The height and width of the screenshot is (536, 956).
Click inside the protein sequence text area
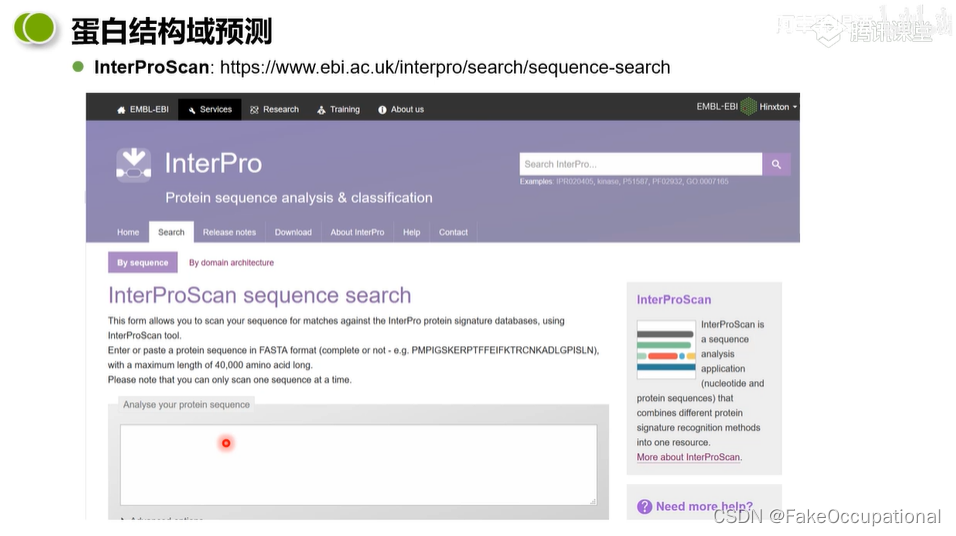coord(358,465)
